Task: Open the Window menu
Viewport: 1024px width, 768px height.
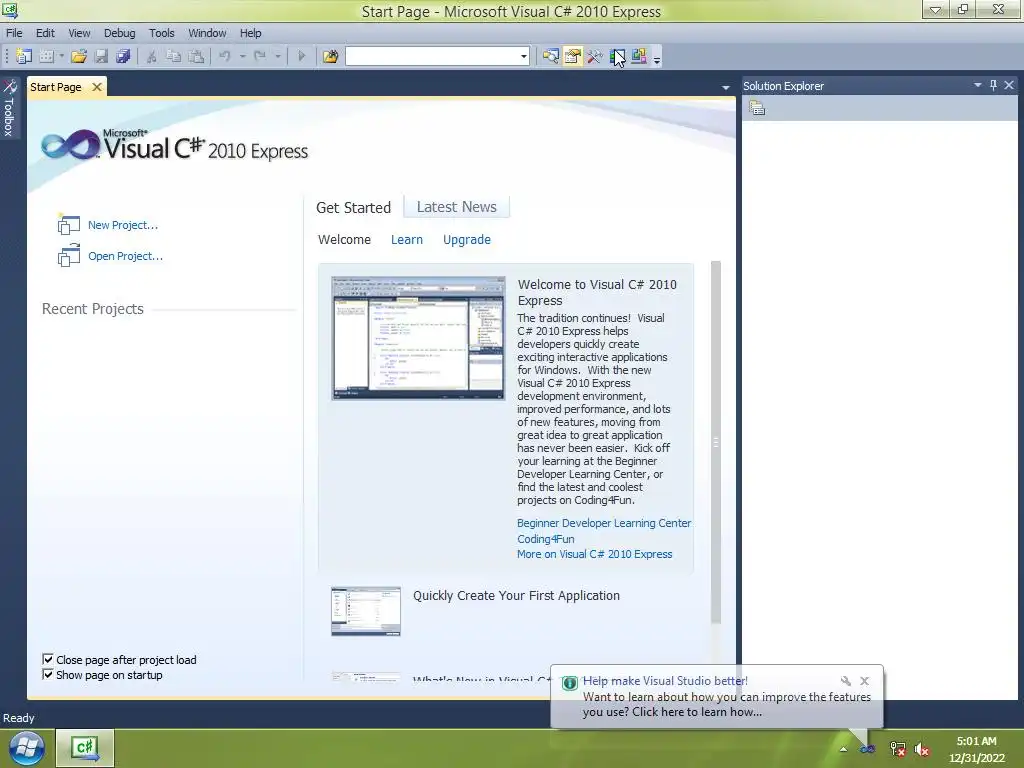Action: (x=207, y=33)
